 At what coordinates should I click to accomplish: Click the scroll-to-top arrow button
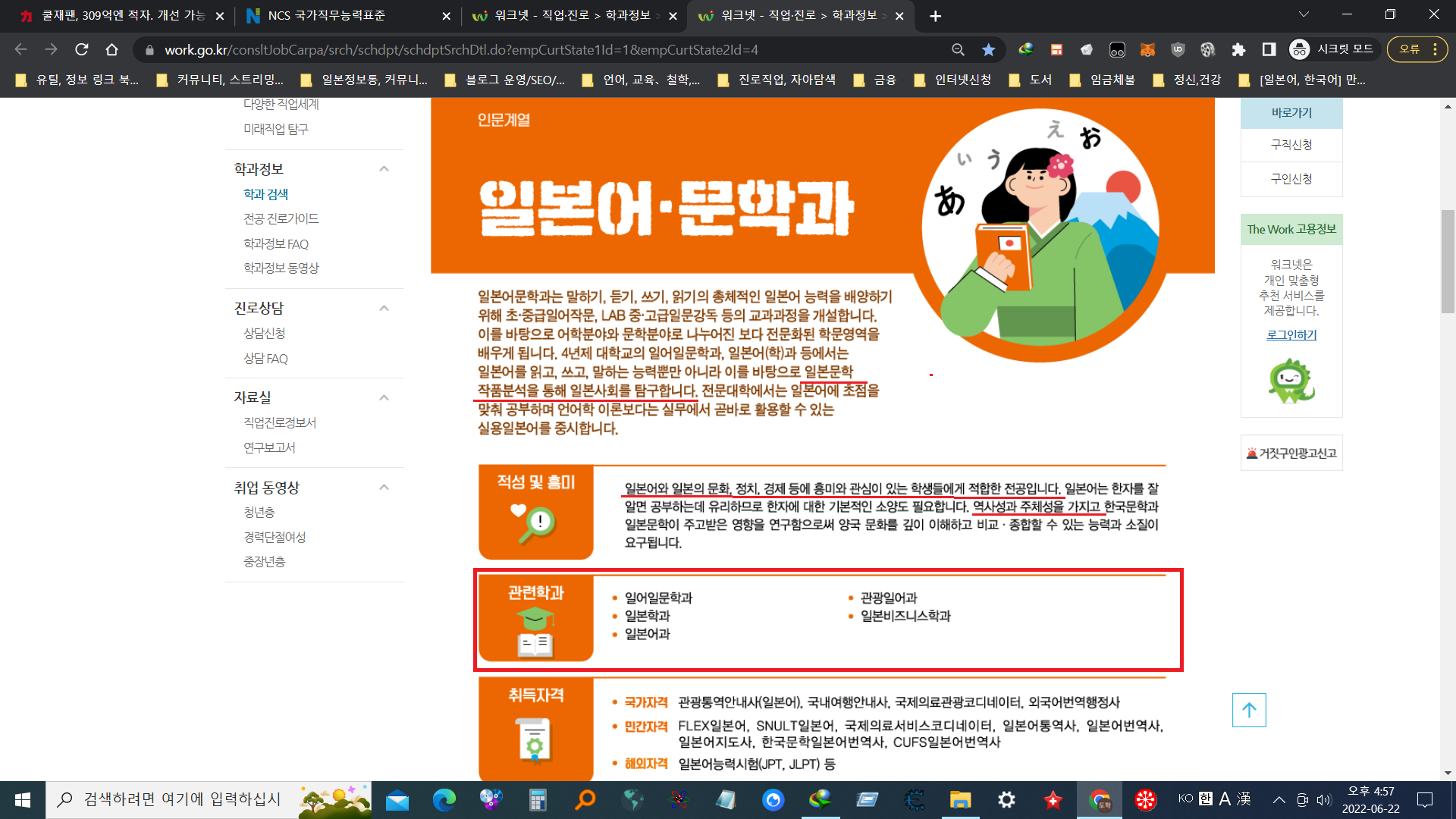(1249, 710)
